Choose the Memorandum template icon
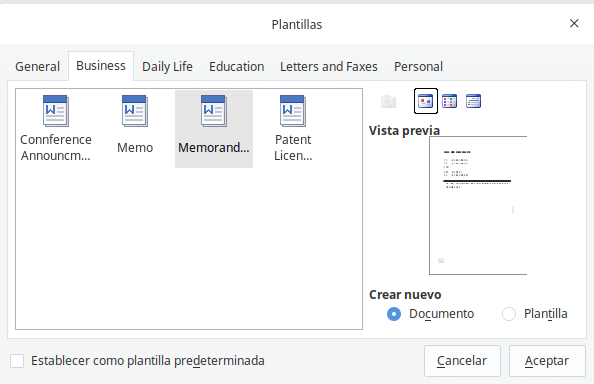 [x=214, y=111]
